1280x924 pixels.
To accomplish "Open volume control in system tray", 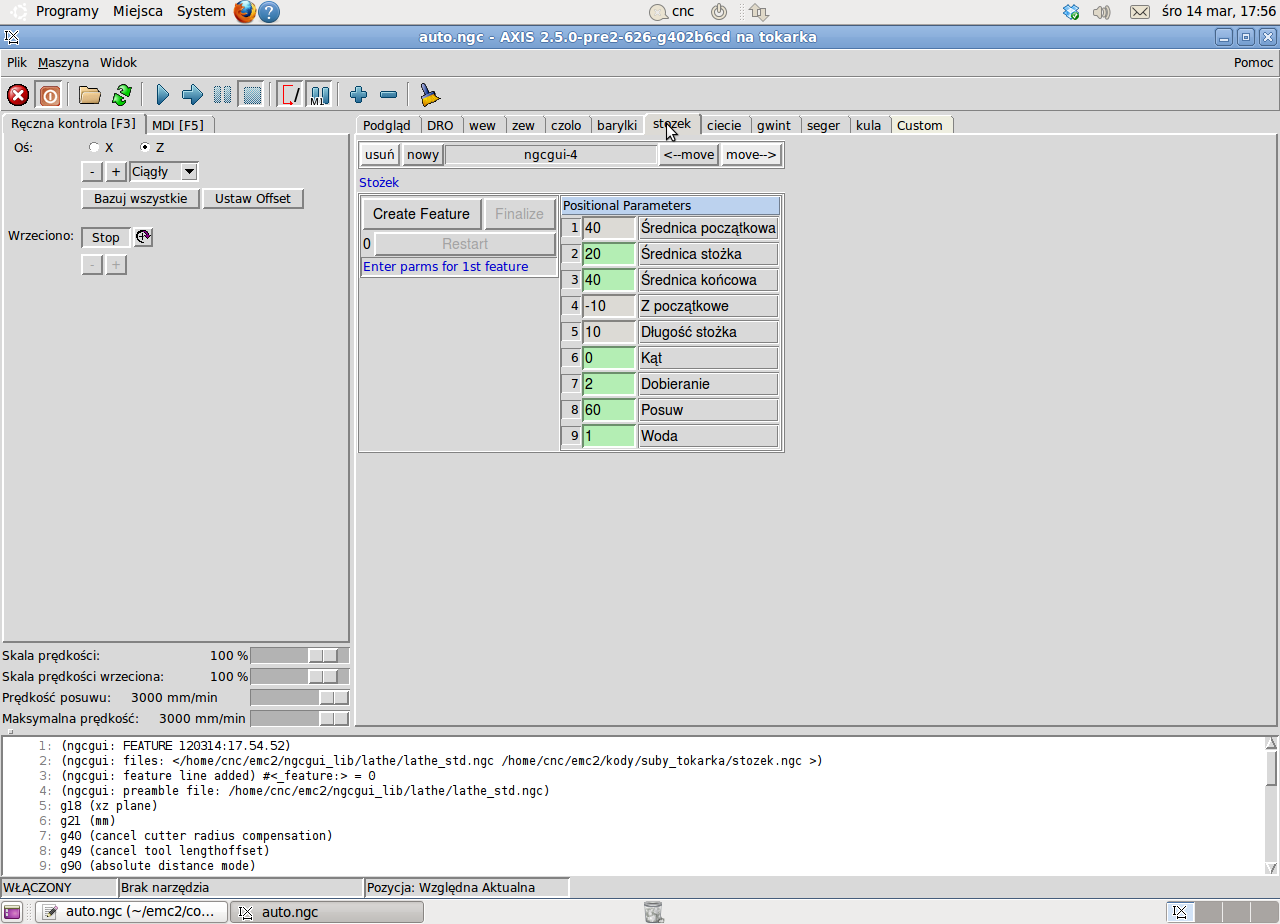I will point(1102,12).
